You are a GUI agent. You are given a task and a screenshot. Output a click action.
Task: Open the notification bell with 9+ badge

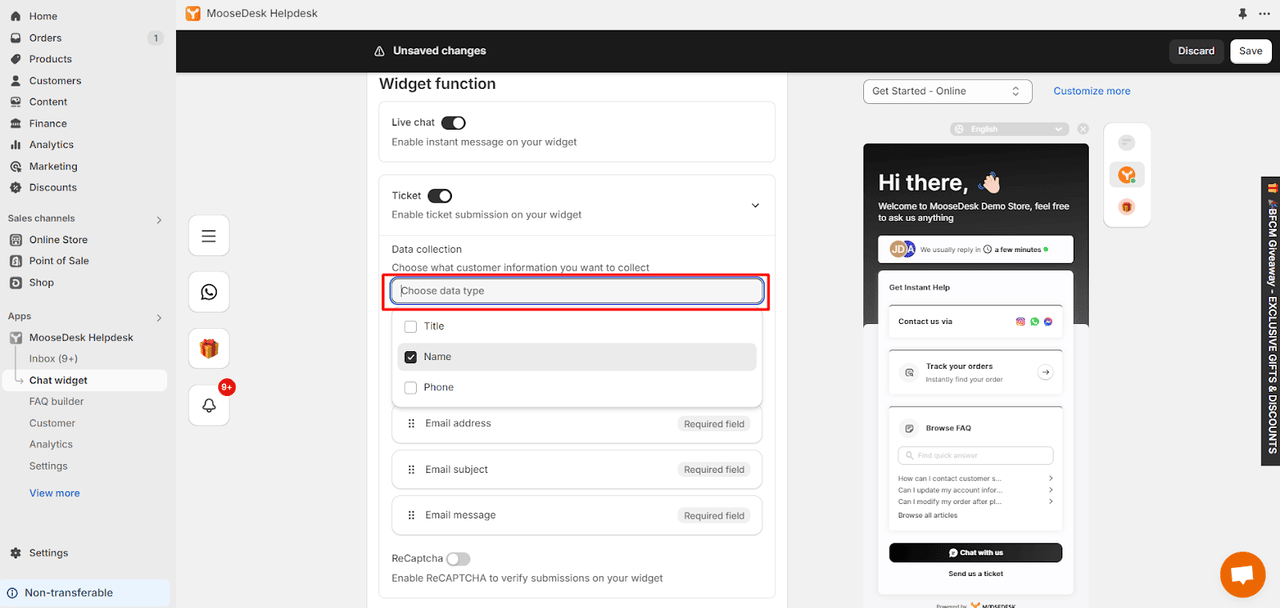click(209, 405)
